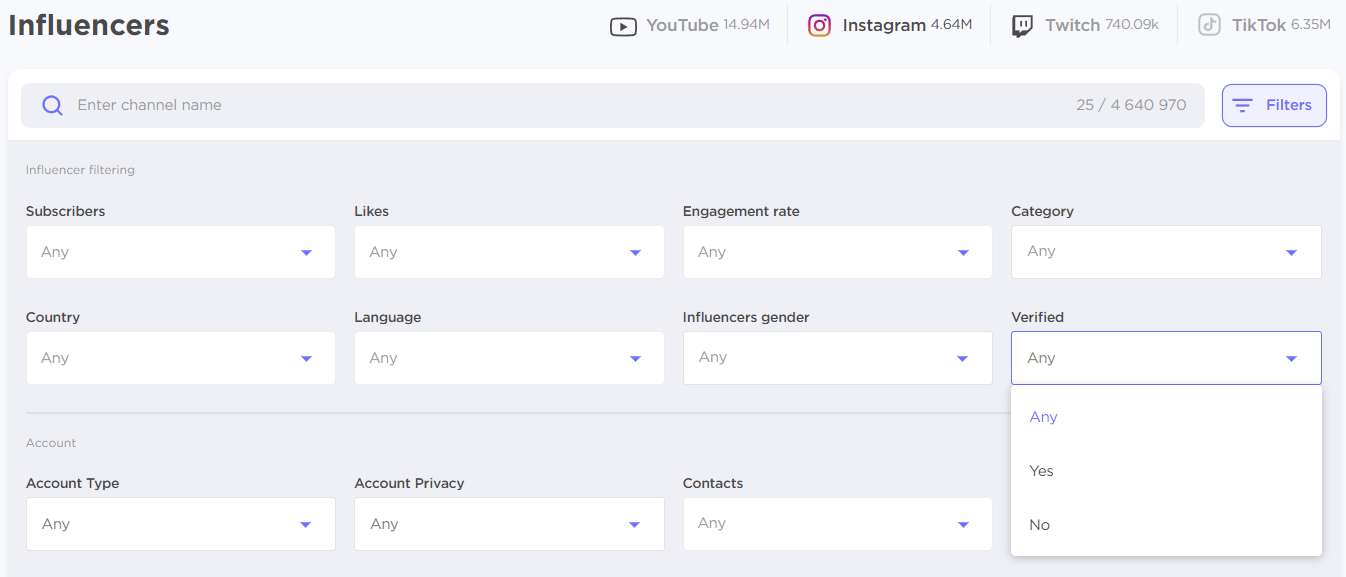
Task: Switch to the Twitch 740.09k tab
Action: [x=1085, y=26]
